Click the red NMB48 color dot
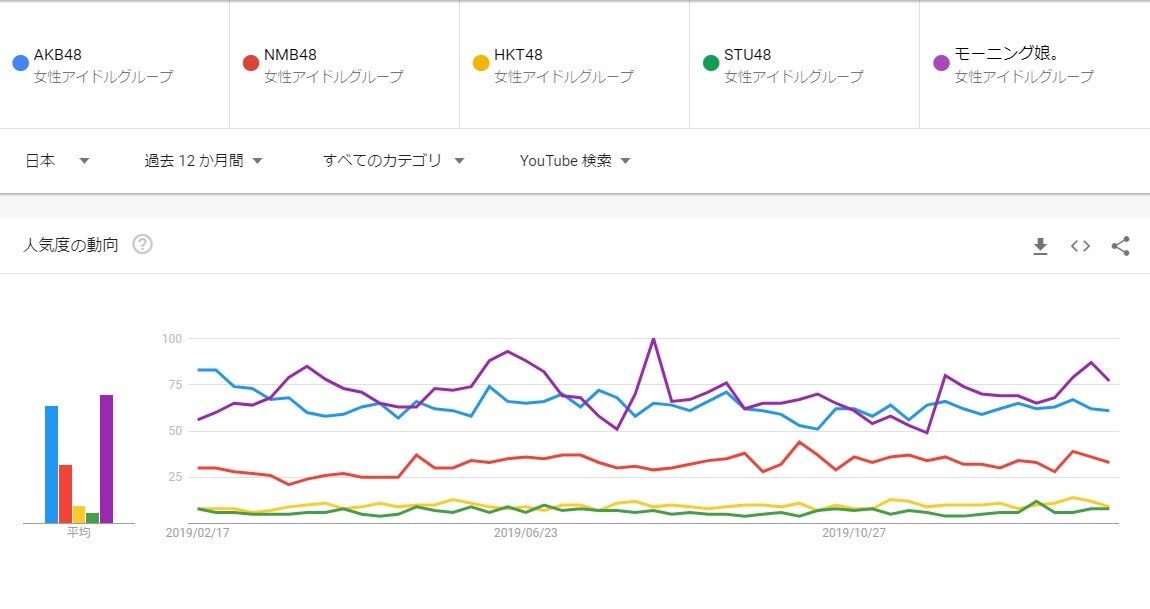Screen dimensions: 1150x609 [251, 63]
